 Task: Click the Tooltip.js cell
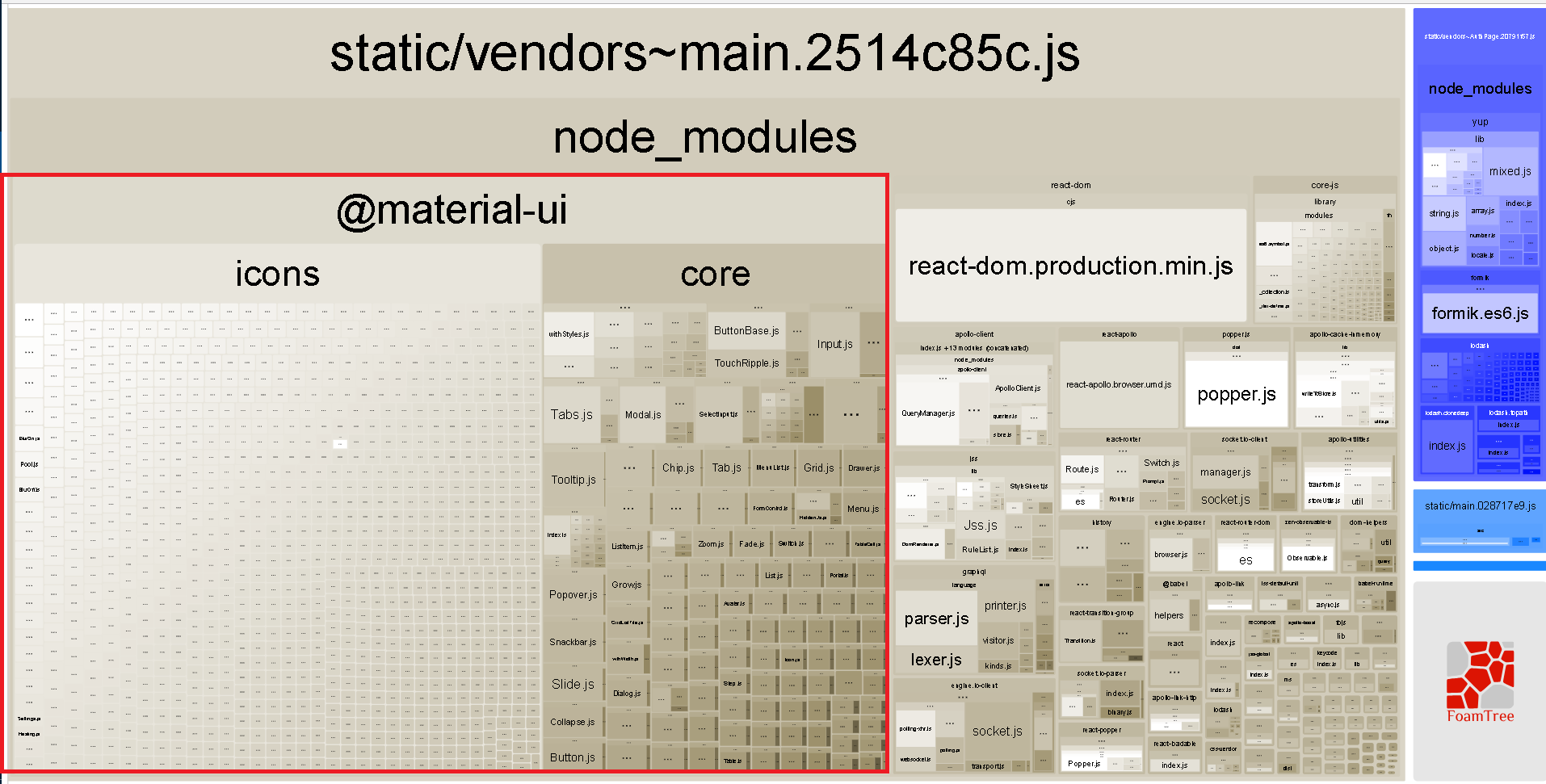click(573, 480)
